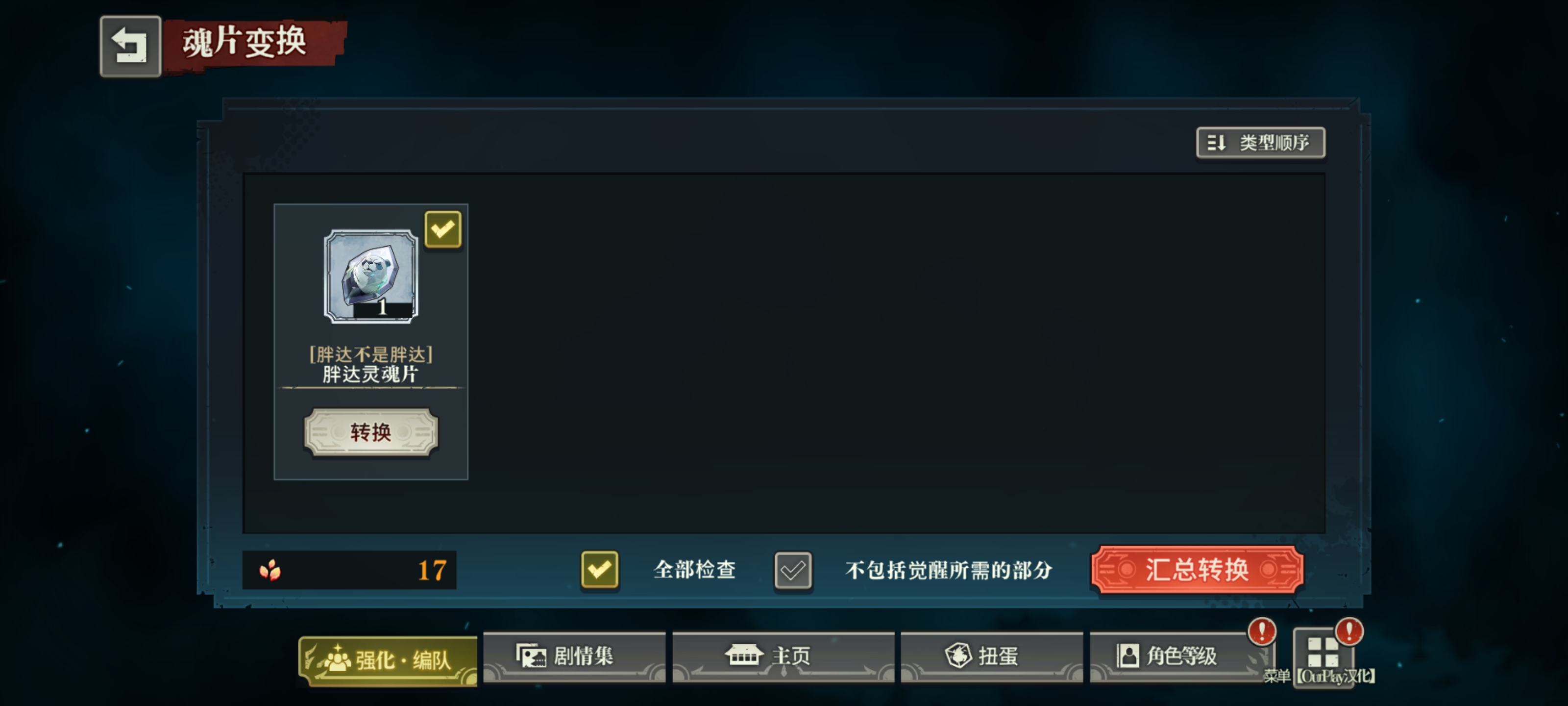Open the 扭蛋 gacha tab

(991, 656)
